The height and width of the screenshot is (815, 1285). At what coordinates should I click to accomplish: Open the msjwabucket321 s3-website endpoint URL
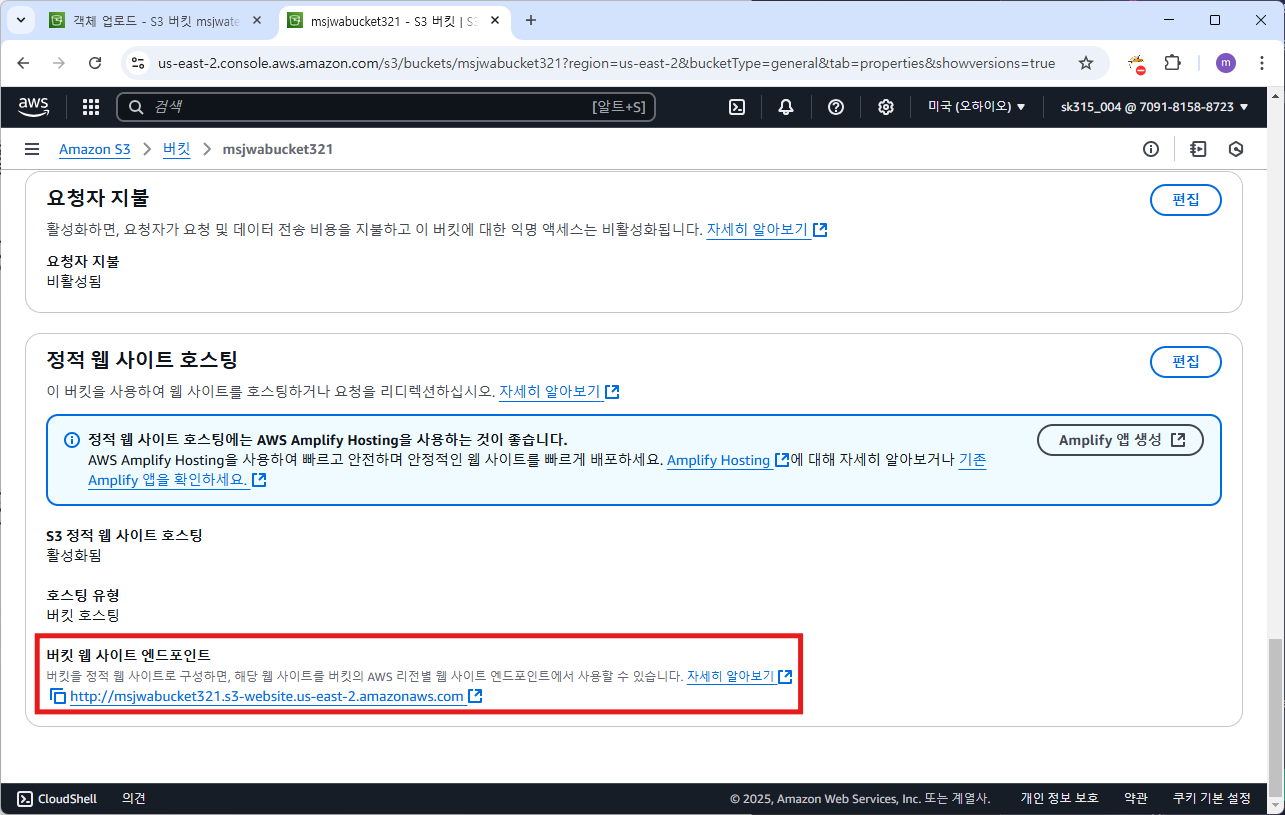267,697
